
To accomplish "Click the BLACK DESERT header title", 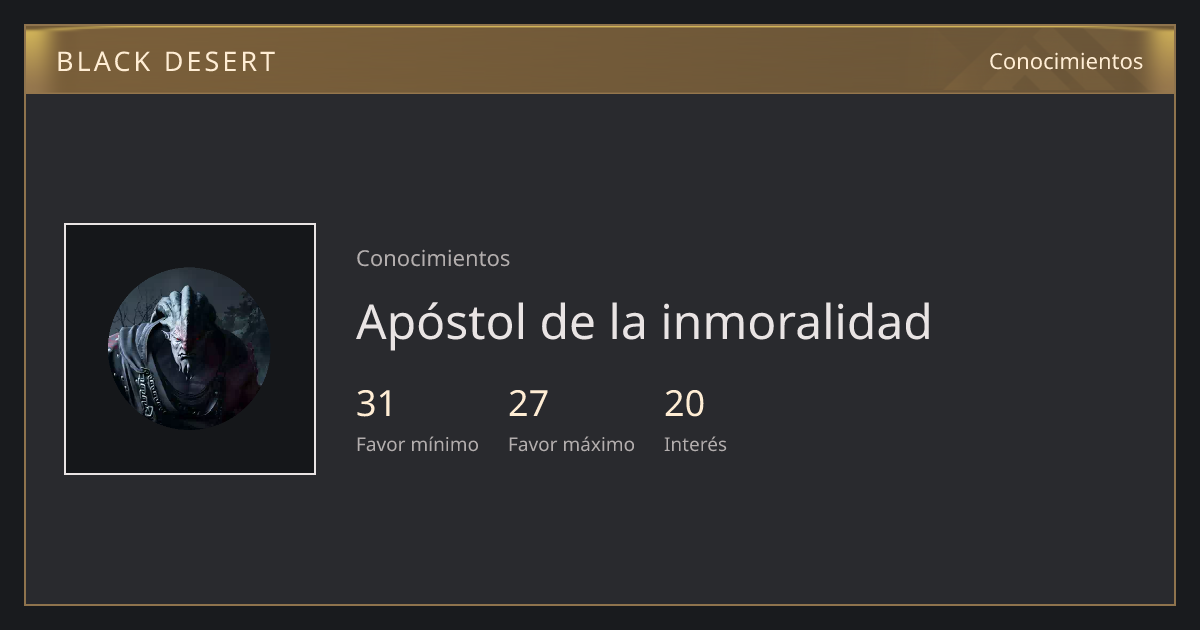I will point(166,61).
